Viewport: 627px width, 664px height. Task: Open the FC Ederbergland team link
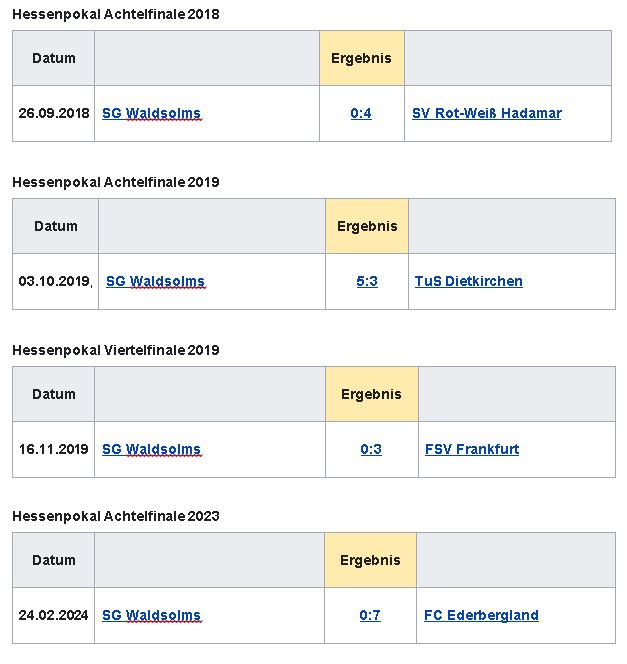click(481, 615)
